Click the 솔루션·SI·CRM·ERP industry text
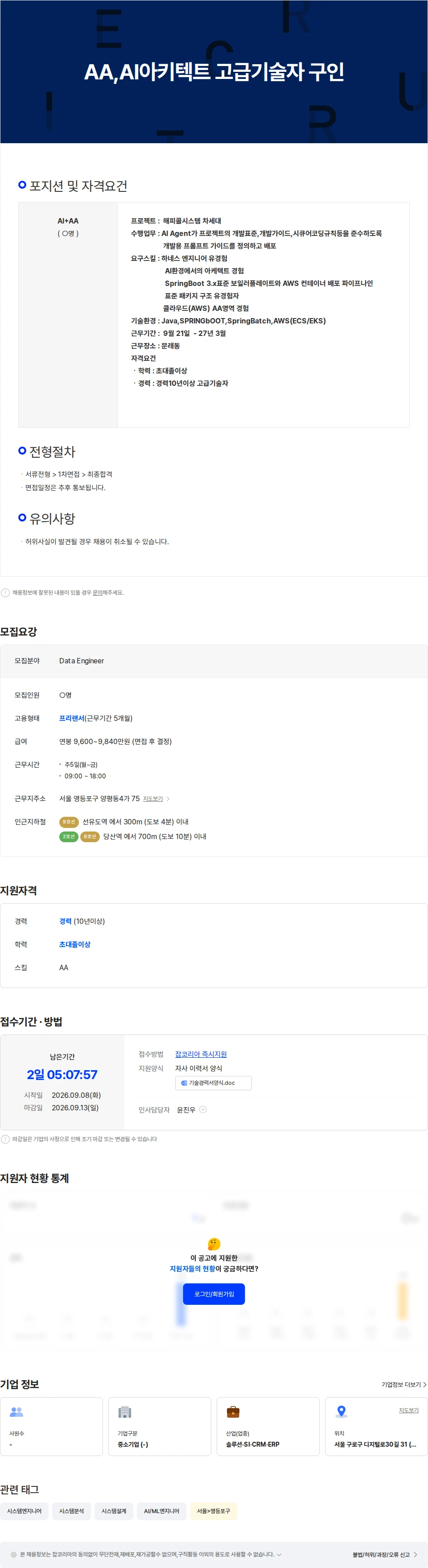428x1568 pixels. pyautogui.click(x=252, y=1444)
